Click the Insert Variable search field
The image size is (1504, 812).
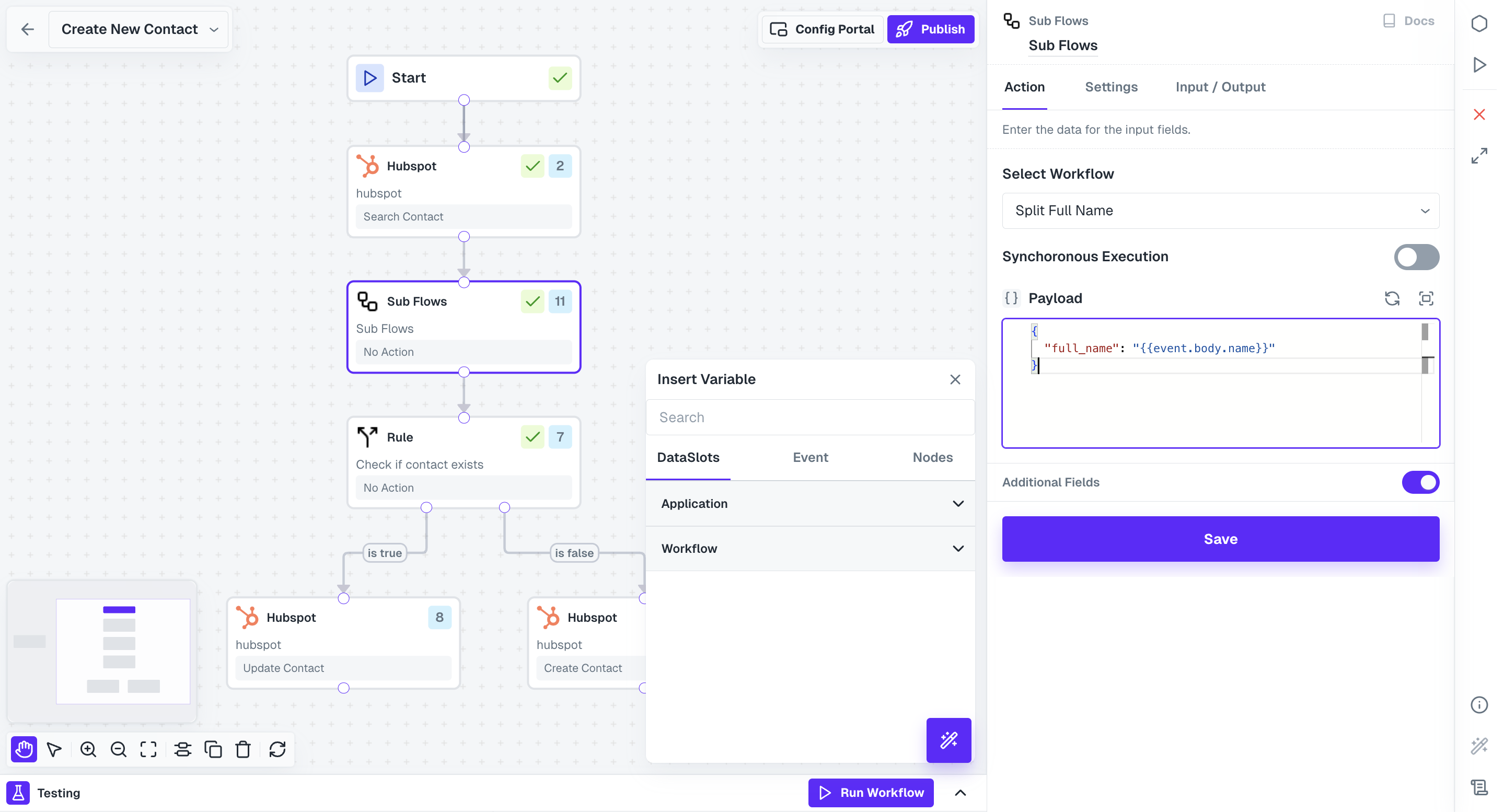pos(810,417)
